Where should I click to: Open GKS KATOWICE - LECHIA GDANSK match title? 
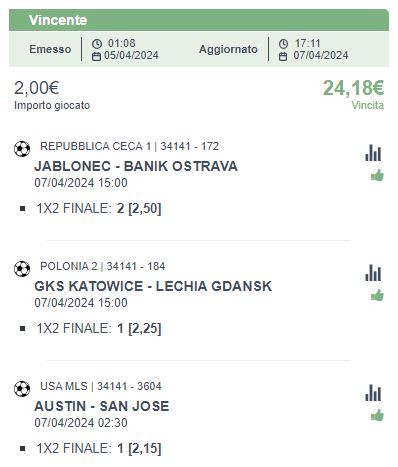153,286
